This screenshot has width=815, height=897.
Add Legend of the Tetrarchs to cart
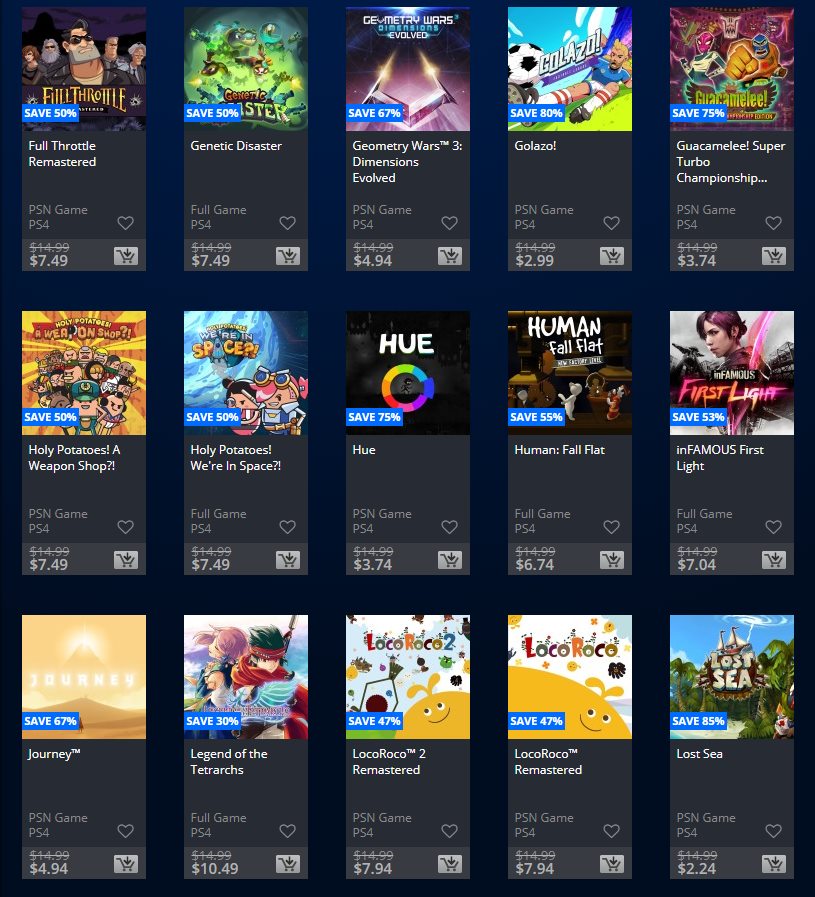pos(288,864)
